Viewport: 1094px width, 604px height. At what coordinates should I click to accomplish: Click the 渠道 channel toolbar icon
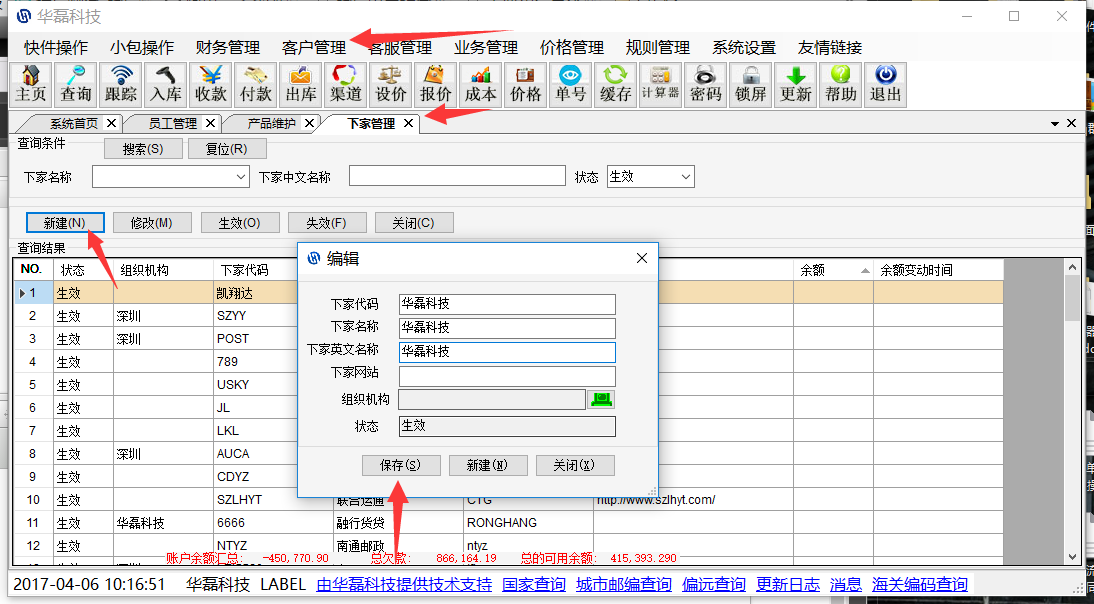click(x=346, y=84)
